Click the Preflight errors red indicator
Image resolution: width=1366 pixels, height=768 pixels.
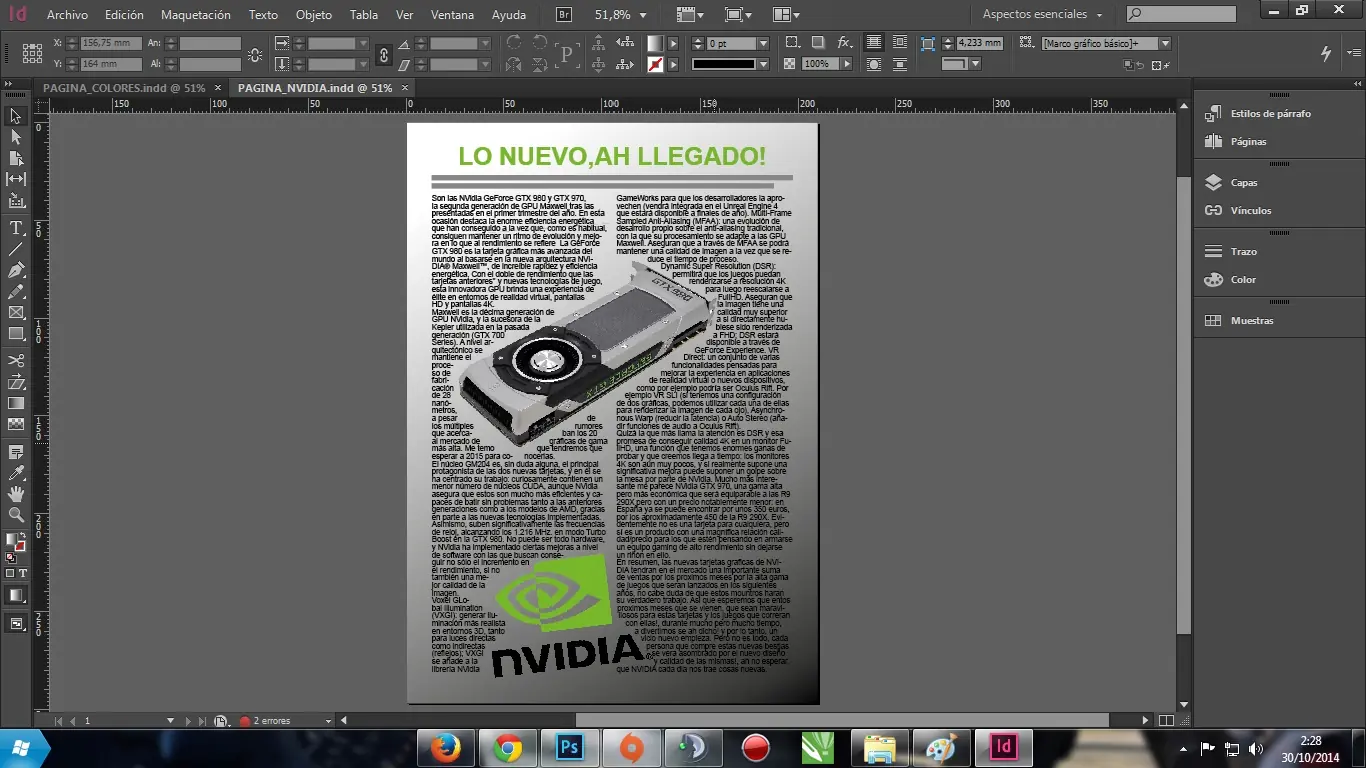[245, 721]
